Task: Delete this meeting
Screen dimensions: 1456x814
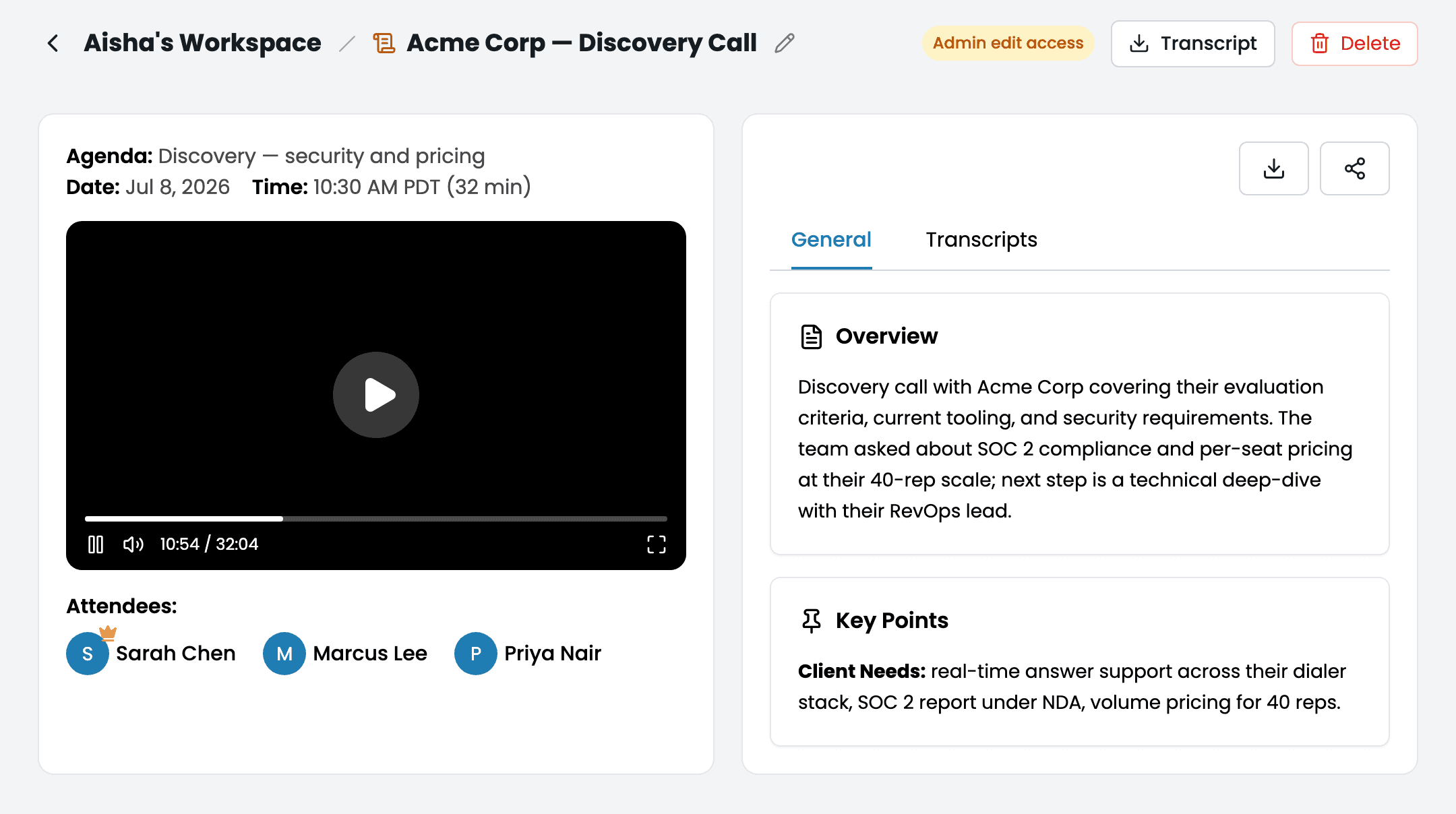Action: pos(1354,44)
